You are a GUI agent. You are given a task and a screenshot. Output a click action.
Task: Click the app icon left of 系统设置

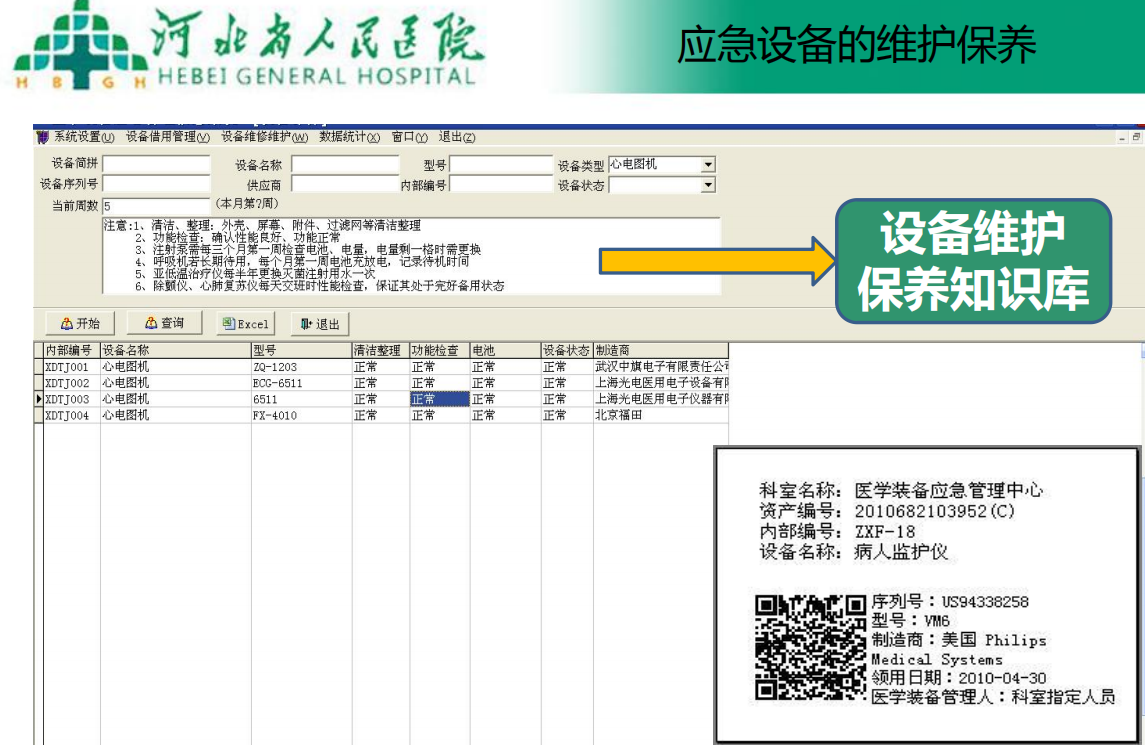(42, 137)
